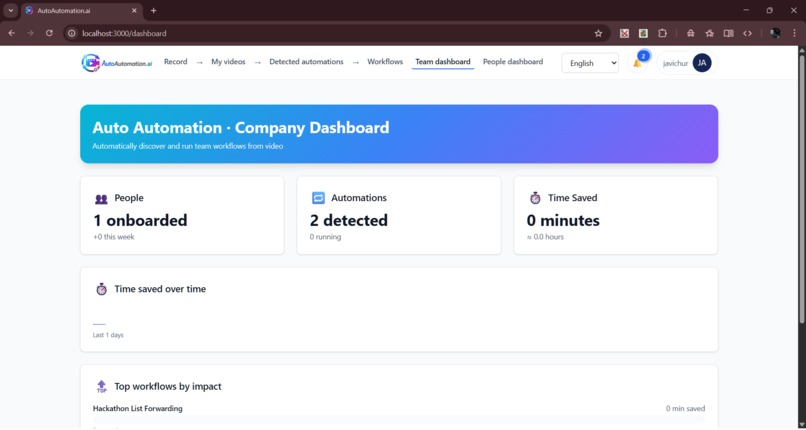Click the address bar URL
Viewport: 806px width, 430px height.
pyautogui.click(x=124, y=33)
